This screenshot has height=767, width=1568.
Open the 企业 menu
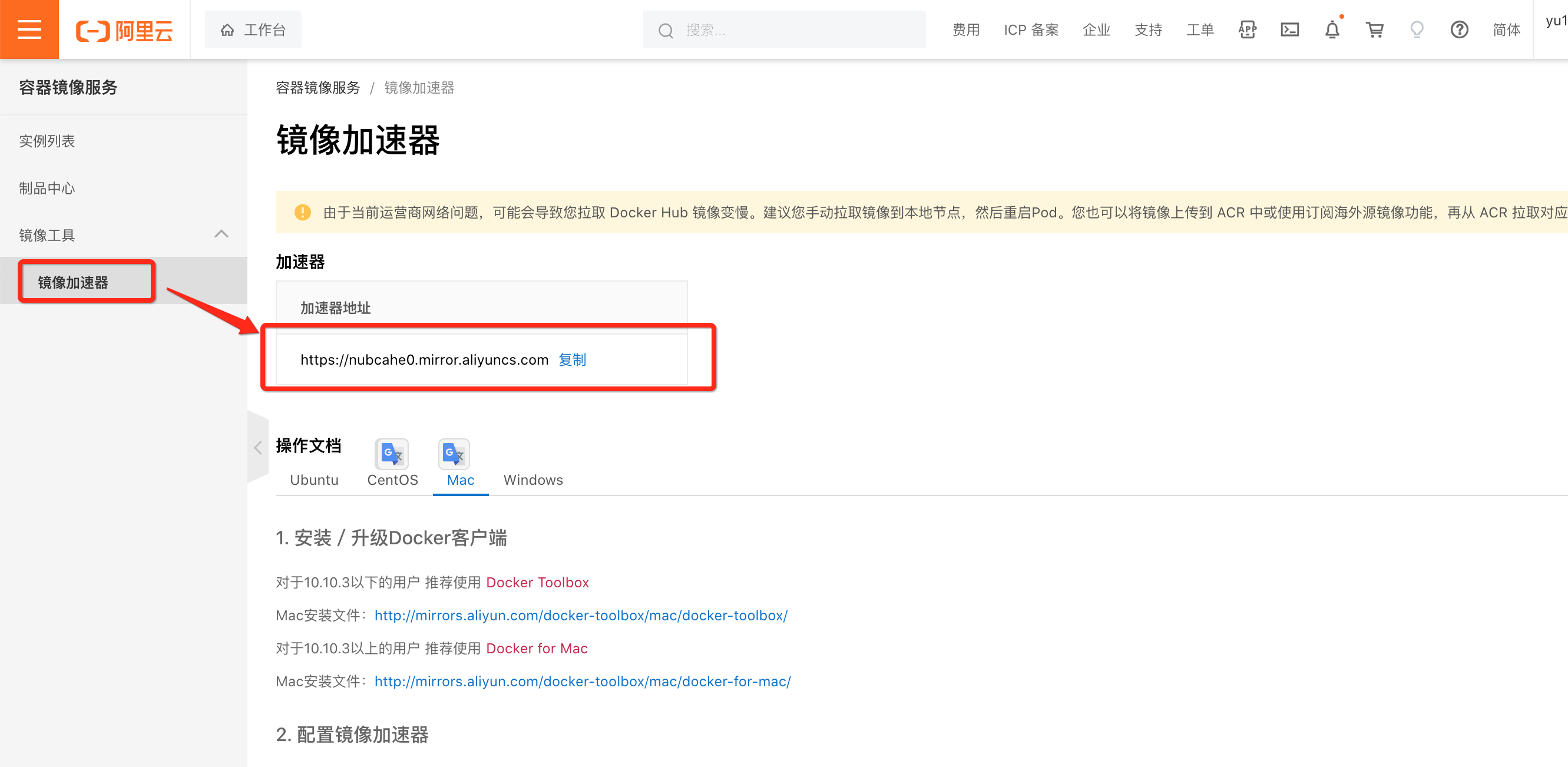pos(1097,30)
